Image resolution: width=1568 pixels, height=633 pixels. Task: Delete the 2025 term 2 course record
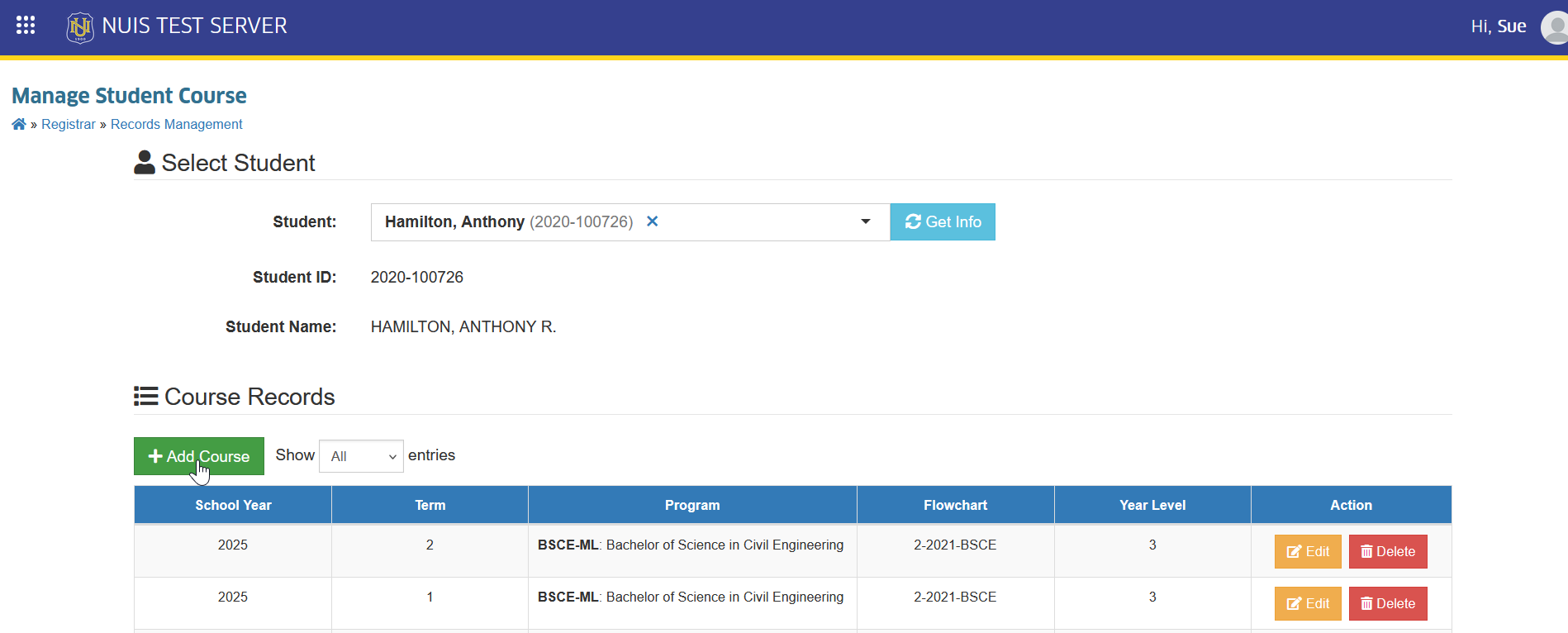1388,552
